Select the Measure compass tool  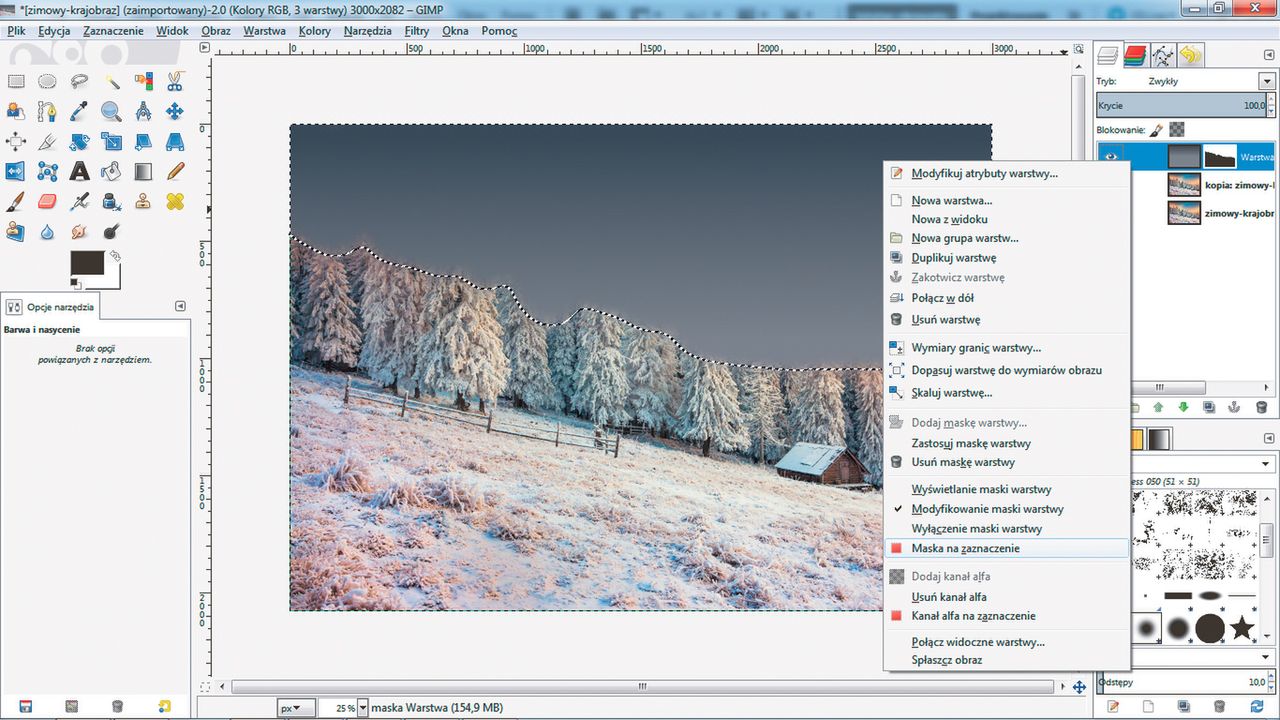click(x=144, y=112)
